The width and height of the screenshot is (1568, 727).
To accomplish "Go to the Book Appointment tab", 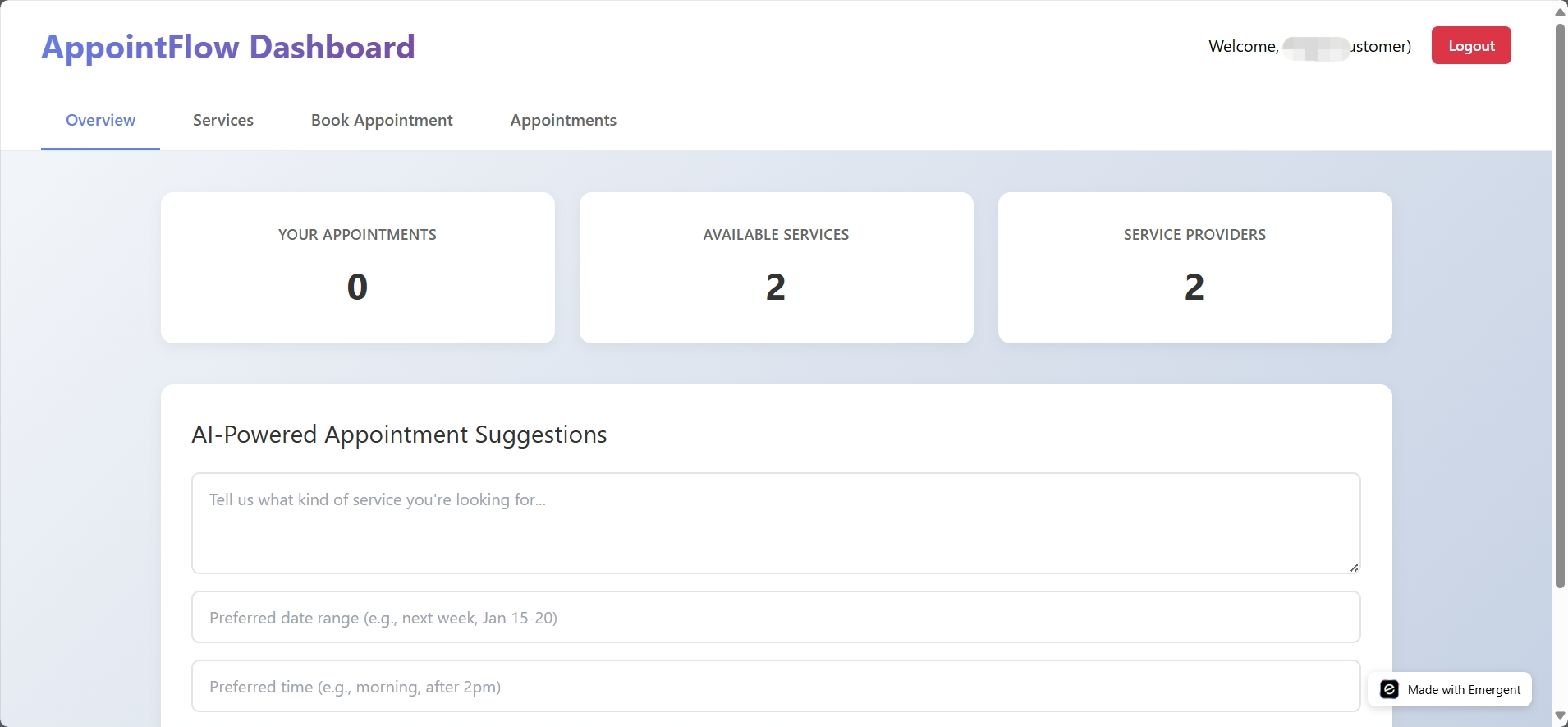I will (x=382, y=121).
